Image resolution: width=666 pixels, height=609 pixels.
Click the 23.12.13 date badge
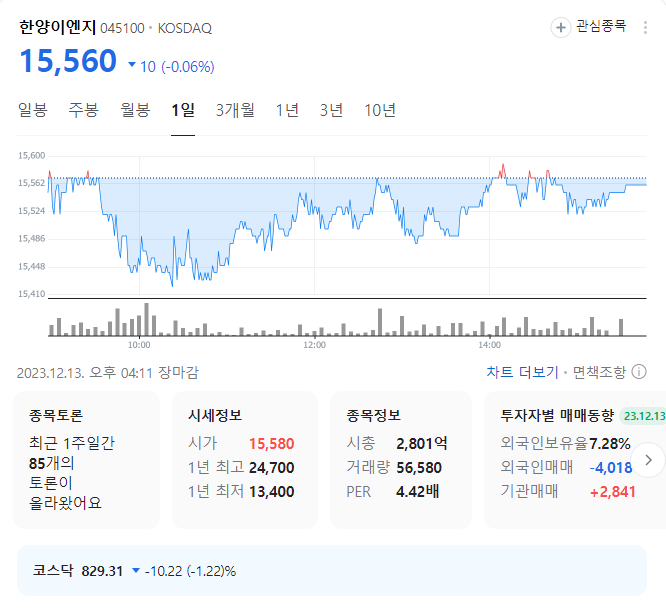pos(643,416)
